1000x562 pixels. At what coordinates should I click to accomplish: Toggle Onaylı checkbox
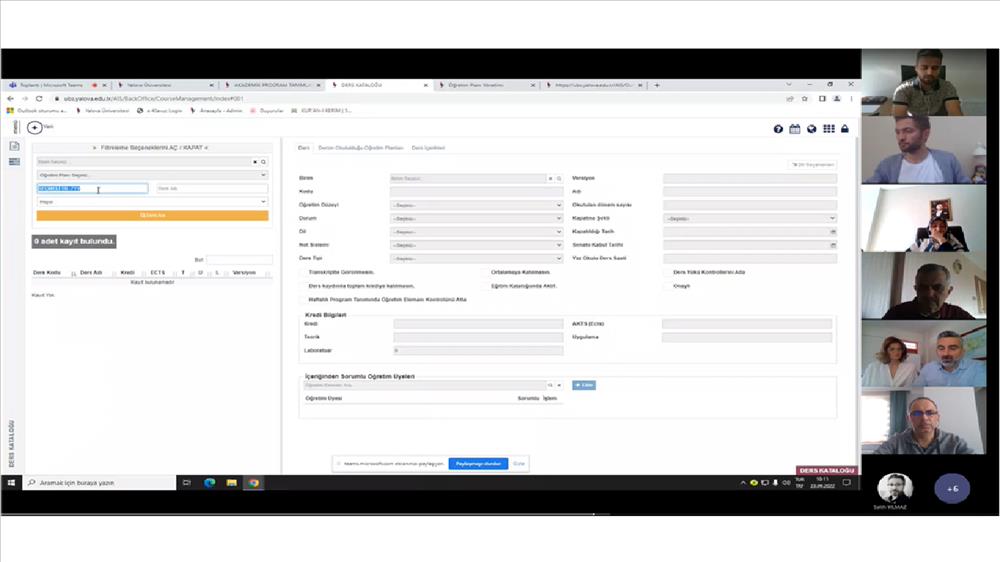click(x=667, y=286)
